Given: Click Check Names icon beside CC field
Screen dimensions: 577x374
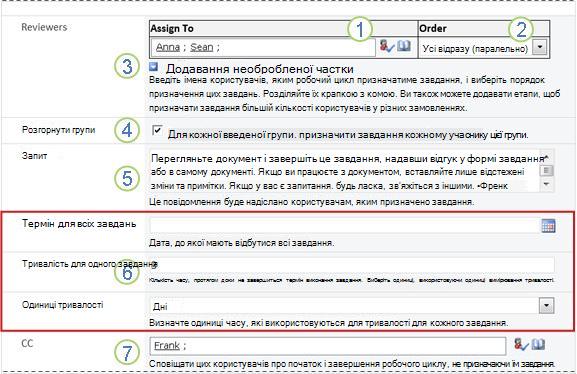Looking at the screenshot, I should (521, 345).
